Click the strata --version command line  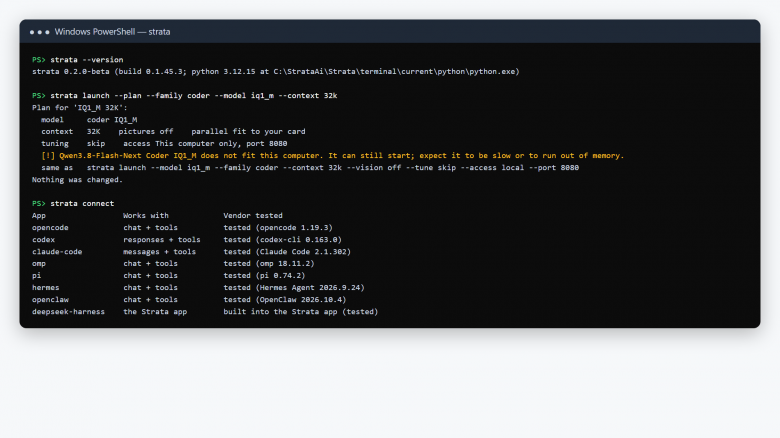click(78, 60)
